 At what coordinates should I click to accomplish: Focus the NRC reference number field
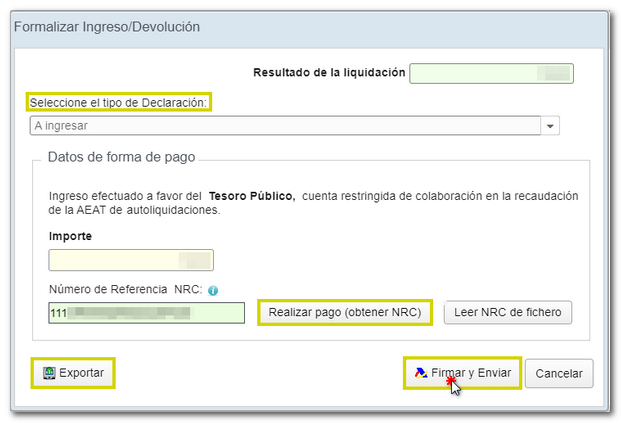coord(146,313)
